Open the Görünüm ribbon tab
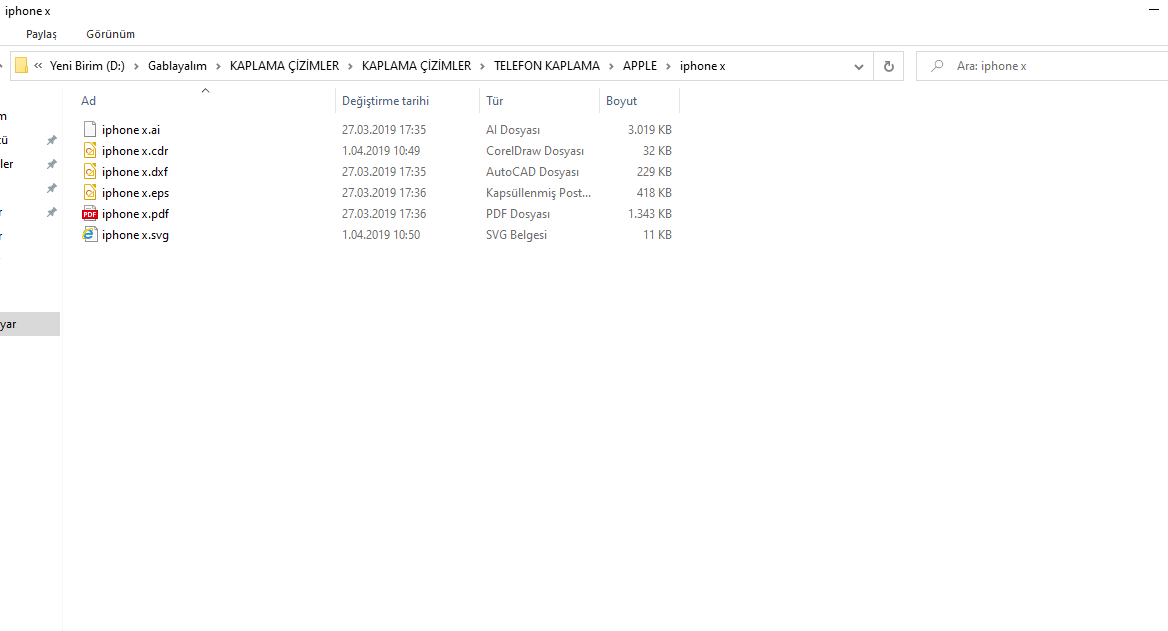Viewport: 1168px width, 631px height. (110, 34)
